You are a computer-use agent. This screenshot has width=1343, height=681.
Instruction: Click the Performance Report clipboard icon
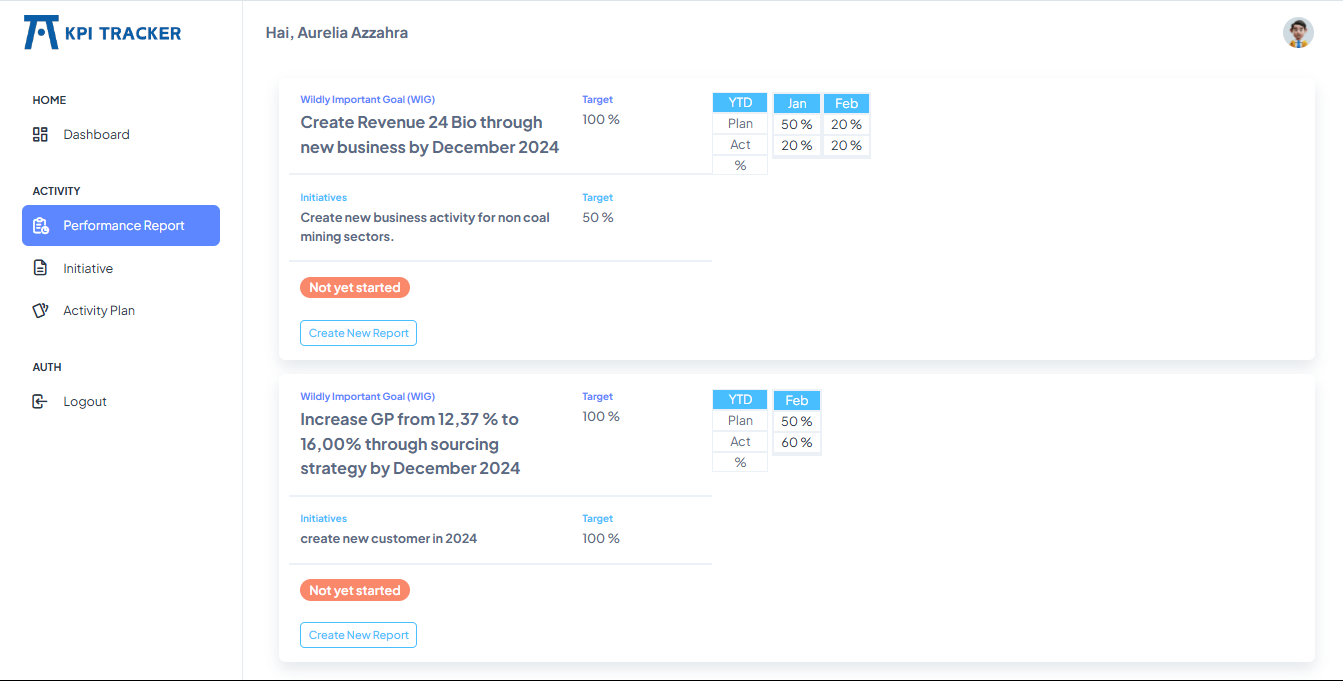coord(40,225)
